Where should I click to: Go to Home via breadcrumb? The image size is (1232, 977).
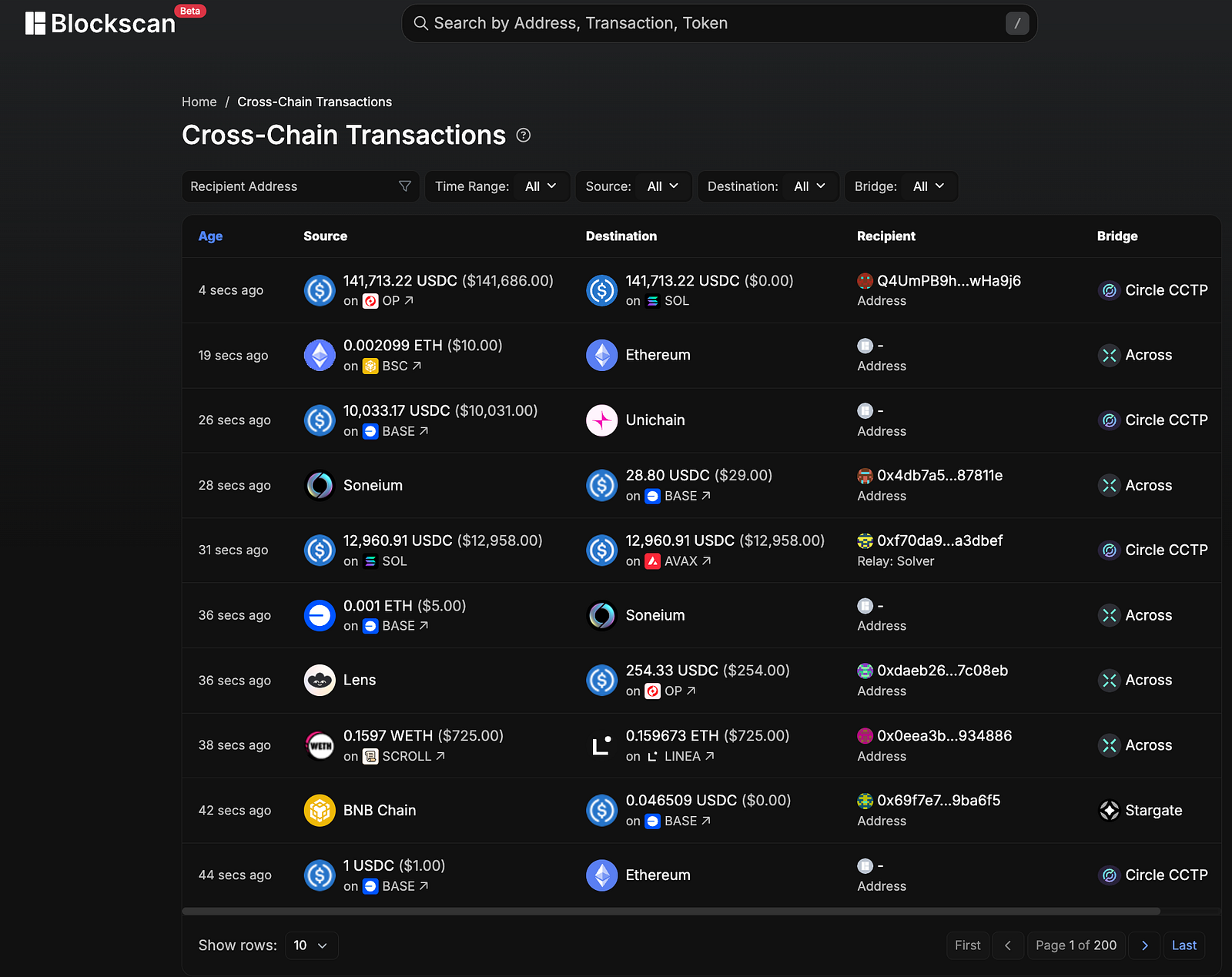[199, 102]
